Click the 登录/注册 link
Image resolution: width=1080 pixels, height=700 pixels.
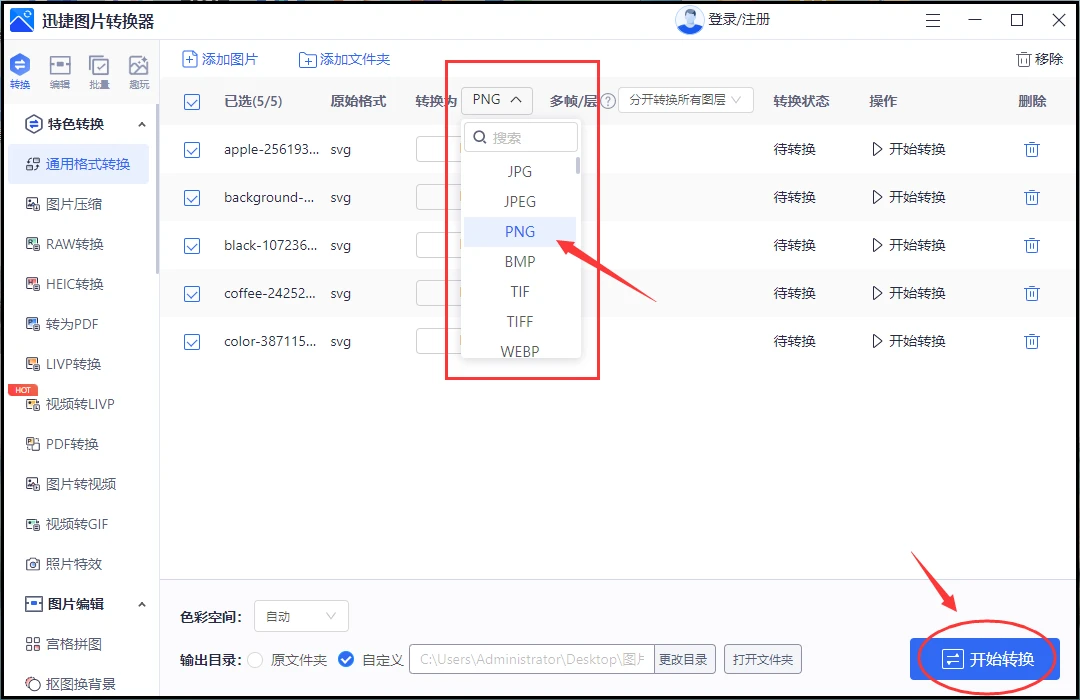(x=739, y=19)
